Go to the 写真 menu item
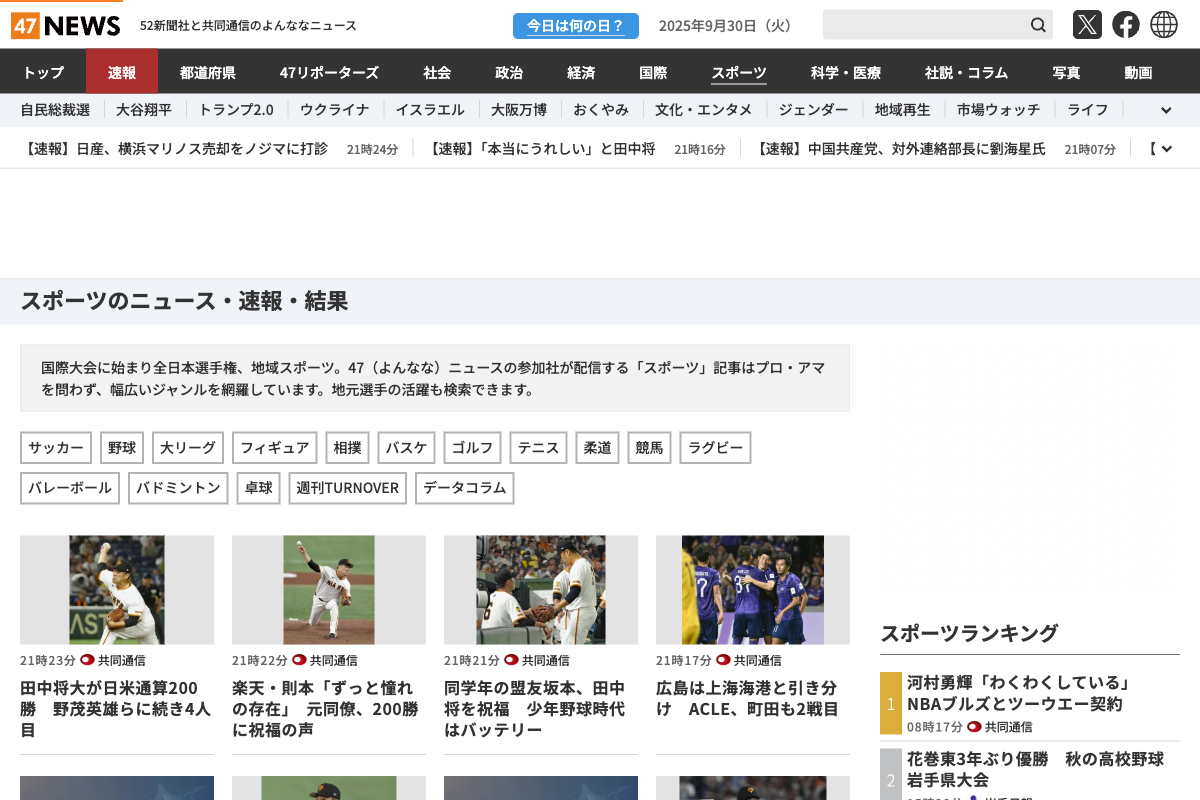 tap(1066, 72)
